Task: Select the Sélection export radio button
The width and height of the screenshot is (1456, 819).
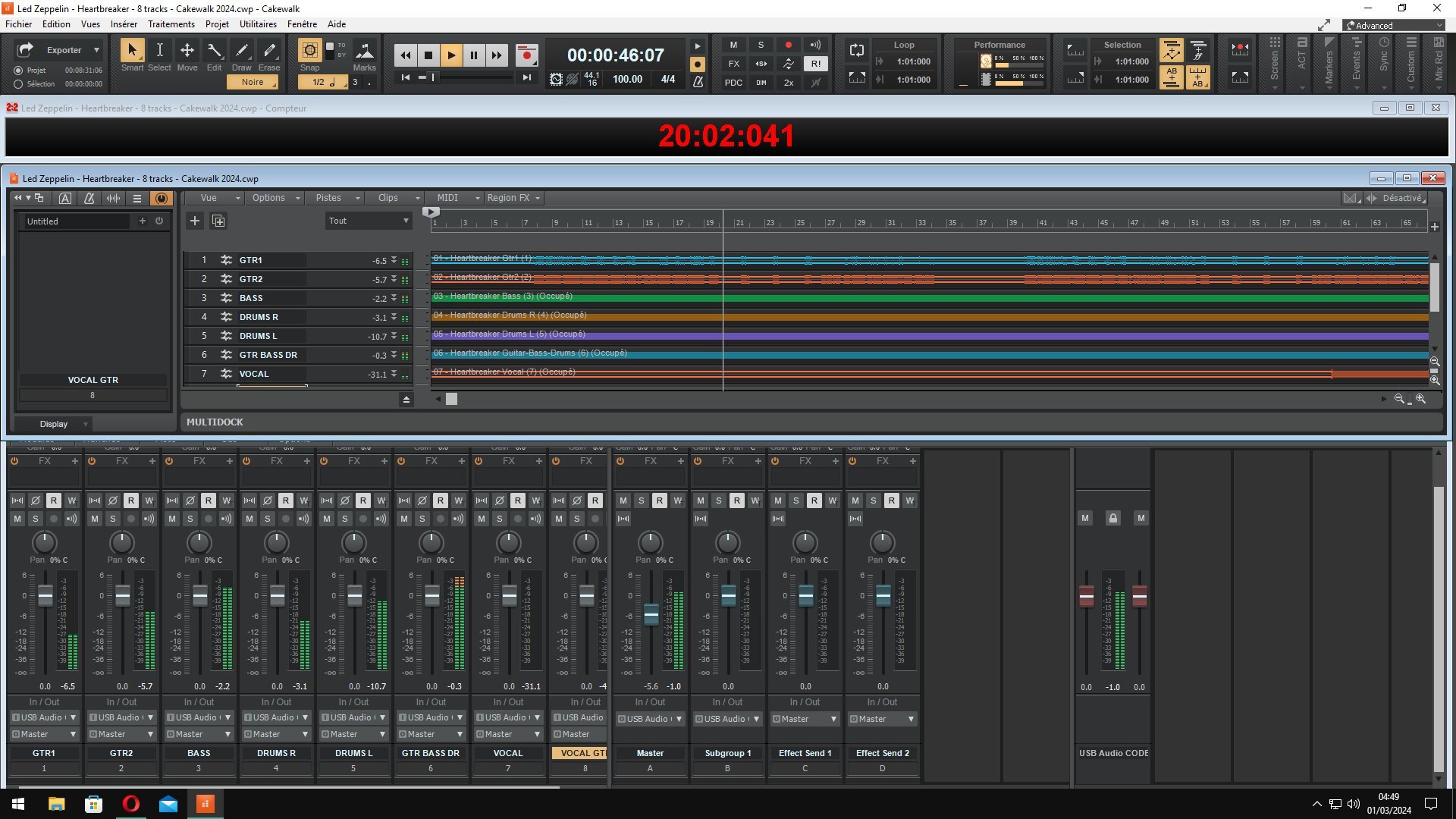Action: (x=18, y=84)
